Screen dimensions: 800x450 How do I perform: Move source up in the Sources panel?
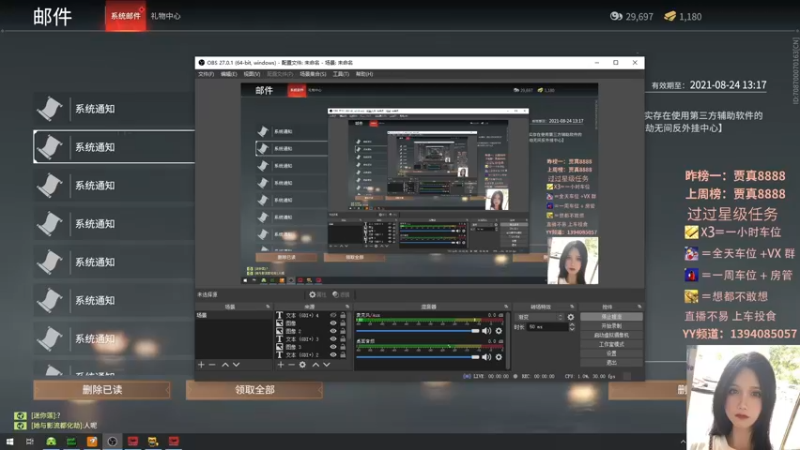315,365
